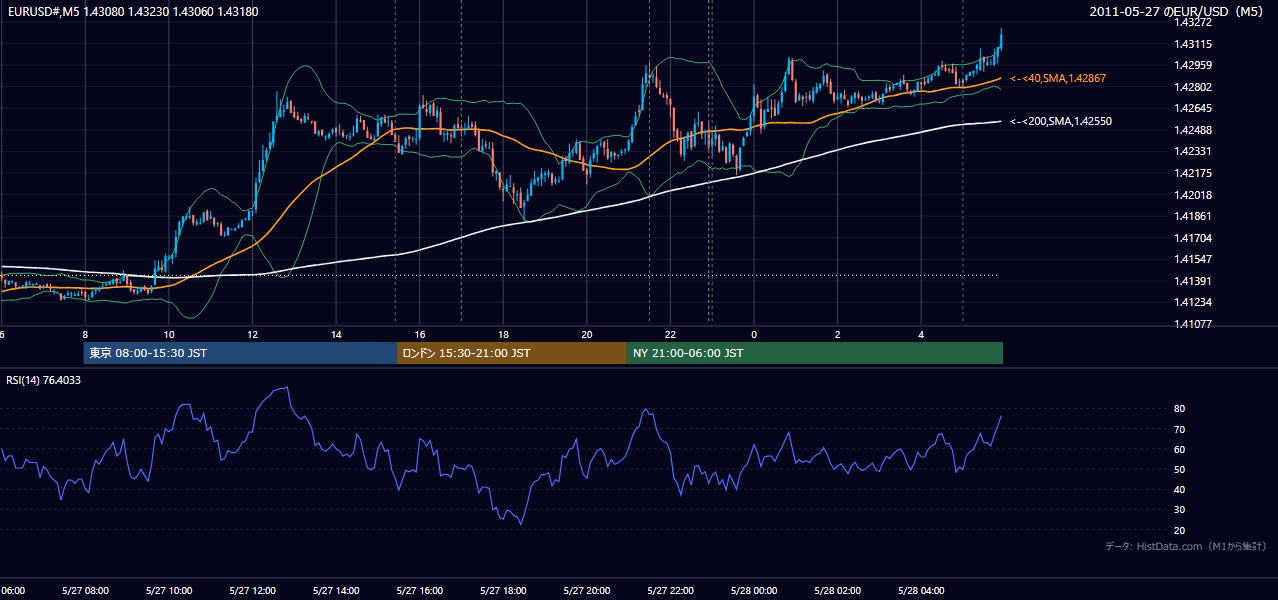Click the 40 SMA label showing 1.42867
The width and height of the screenshot is (1278, 600).
(x=1058, y=78)
